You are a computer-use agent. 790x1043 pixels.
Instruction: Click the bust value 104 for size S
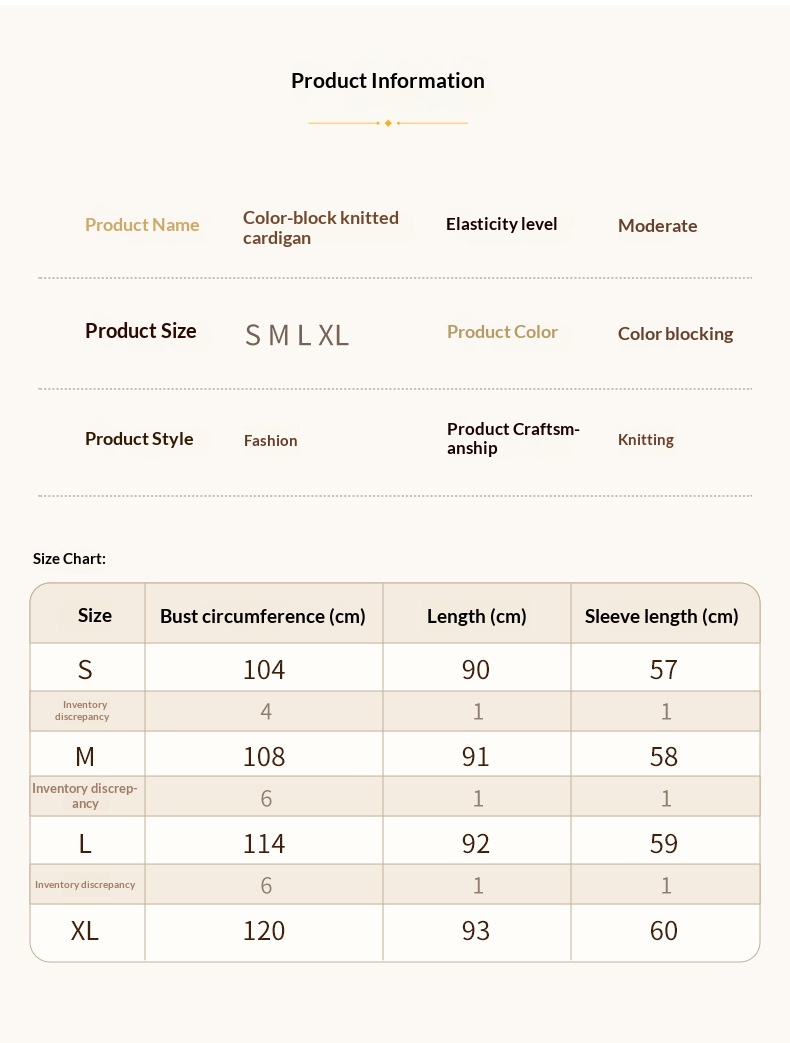(x=263, y=669)
